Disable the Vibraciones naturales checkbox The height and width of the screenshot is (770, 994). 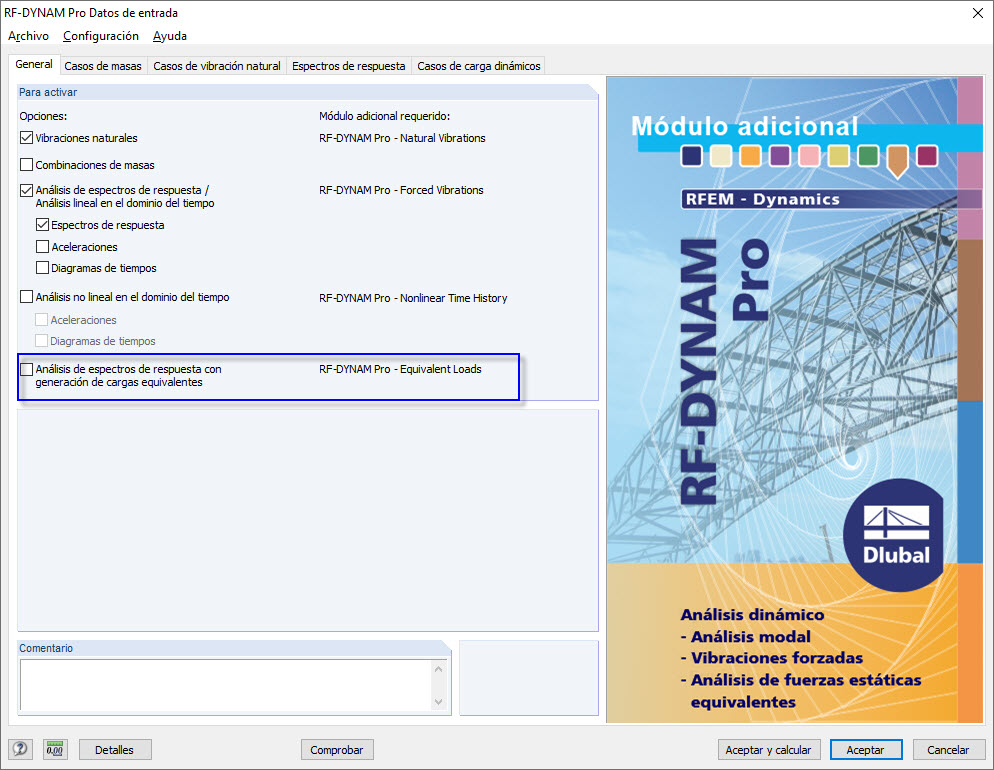pyautogui.click(x=25, y=138)
